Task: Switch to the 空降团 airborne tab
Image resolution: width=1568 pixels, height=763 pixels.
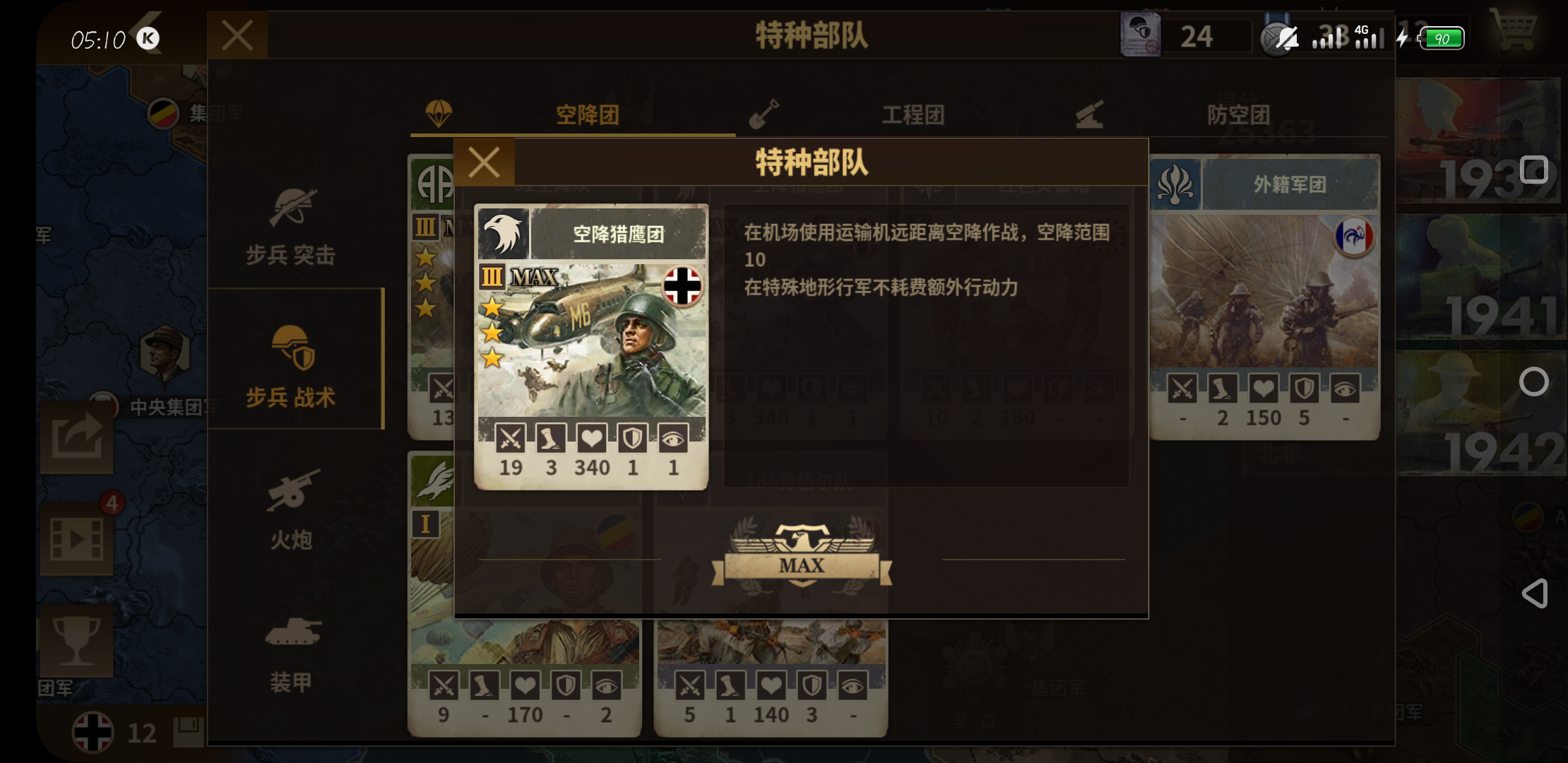Action: tap(572, 114)
